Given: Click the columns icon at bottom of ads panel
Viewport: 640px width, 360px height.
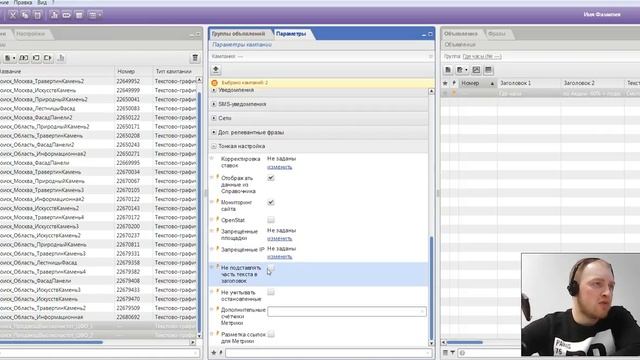Looking at the screenshot, I should point(445,353).
